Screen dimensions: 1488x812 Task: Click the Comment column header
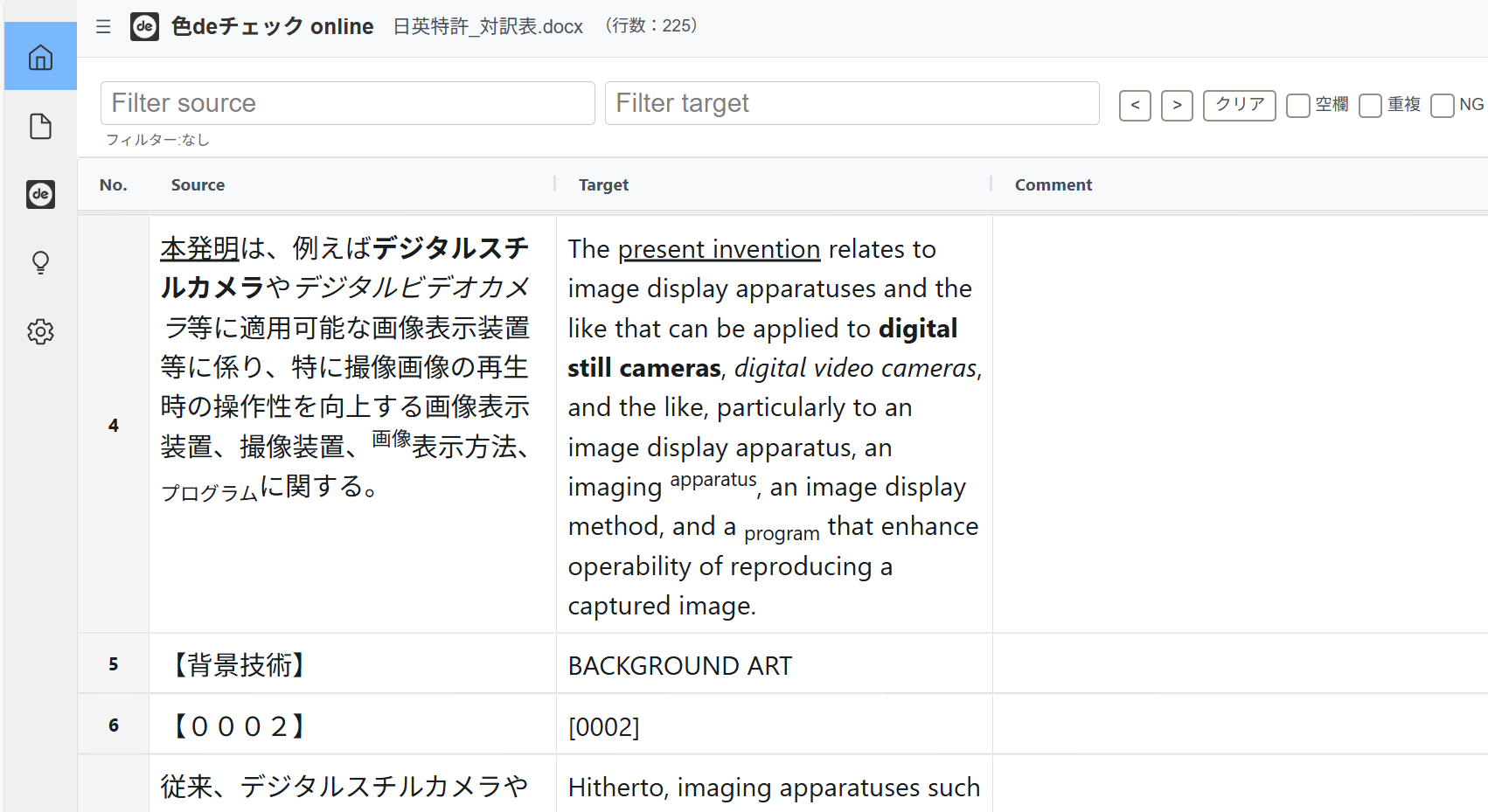click(1053, 185)
